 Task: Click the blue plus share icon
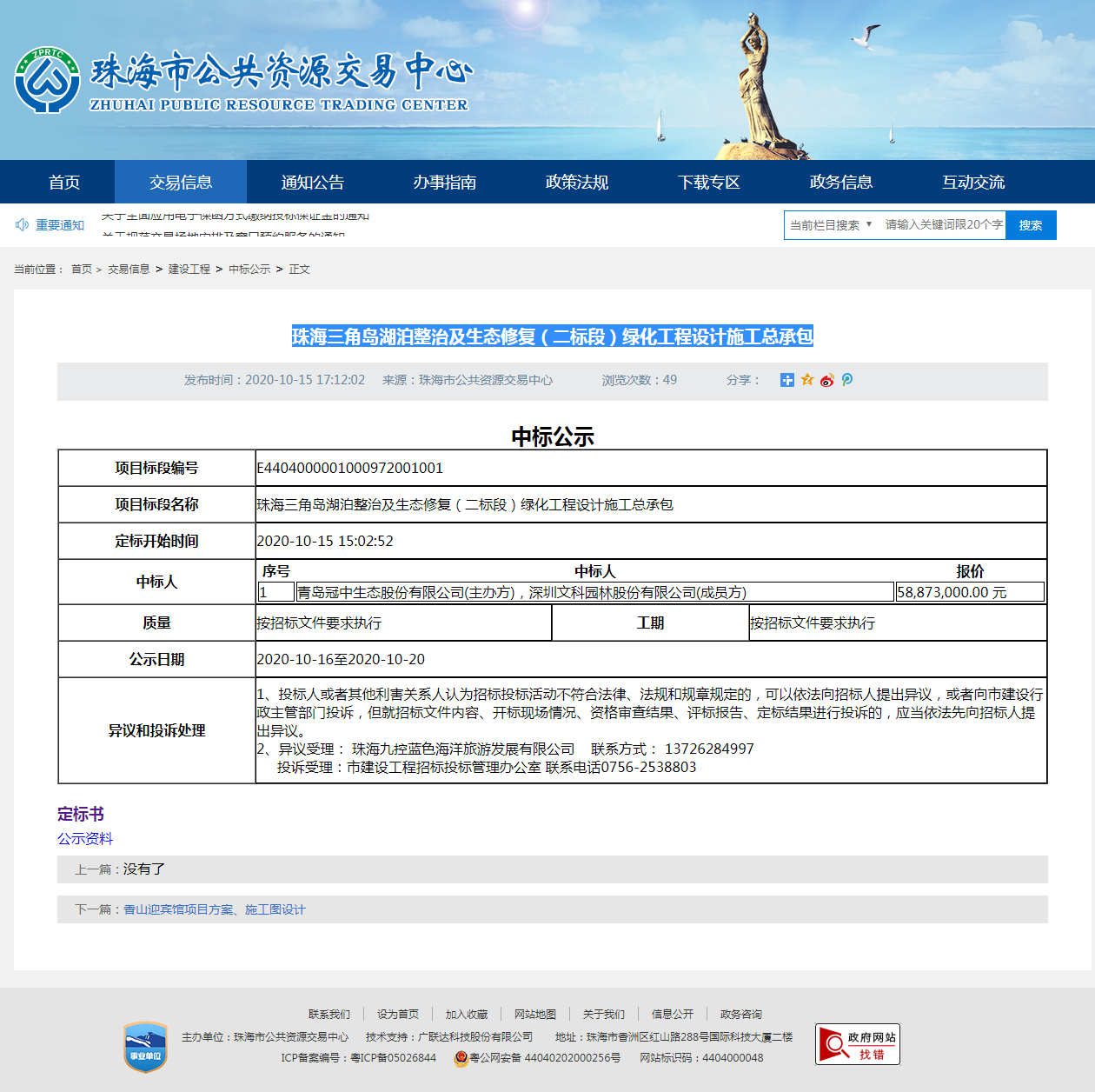click(x=786, y=380)
